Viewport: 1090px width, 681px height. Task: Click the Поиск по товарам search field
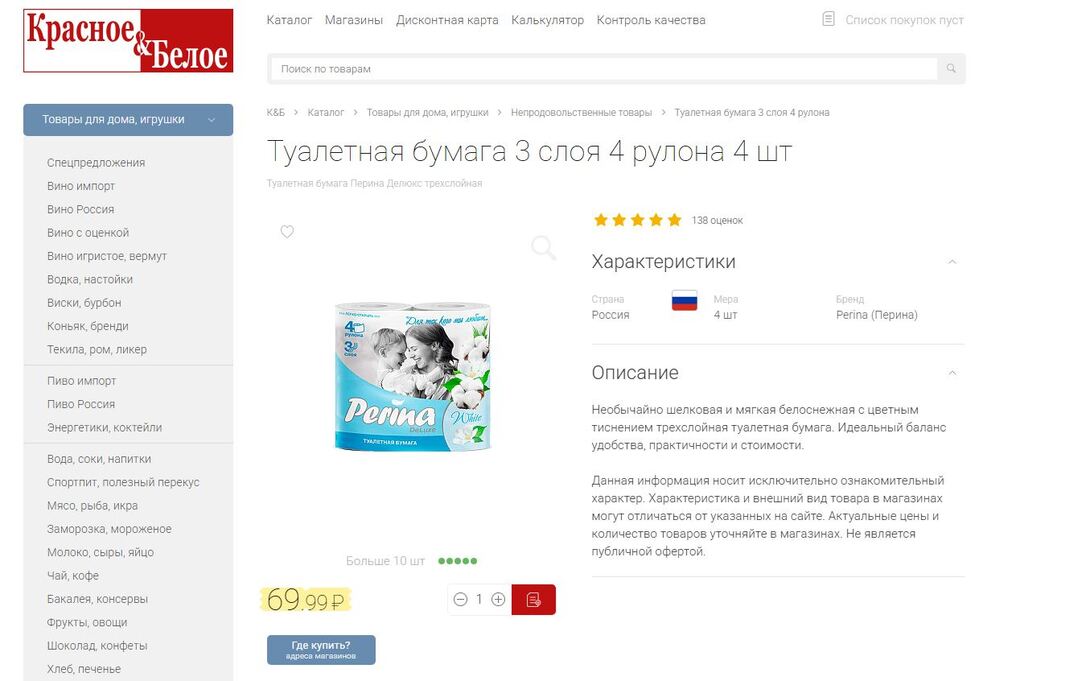pos(603,69)
